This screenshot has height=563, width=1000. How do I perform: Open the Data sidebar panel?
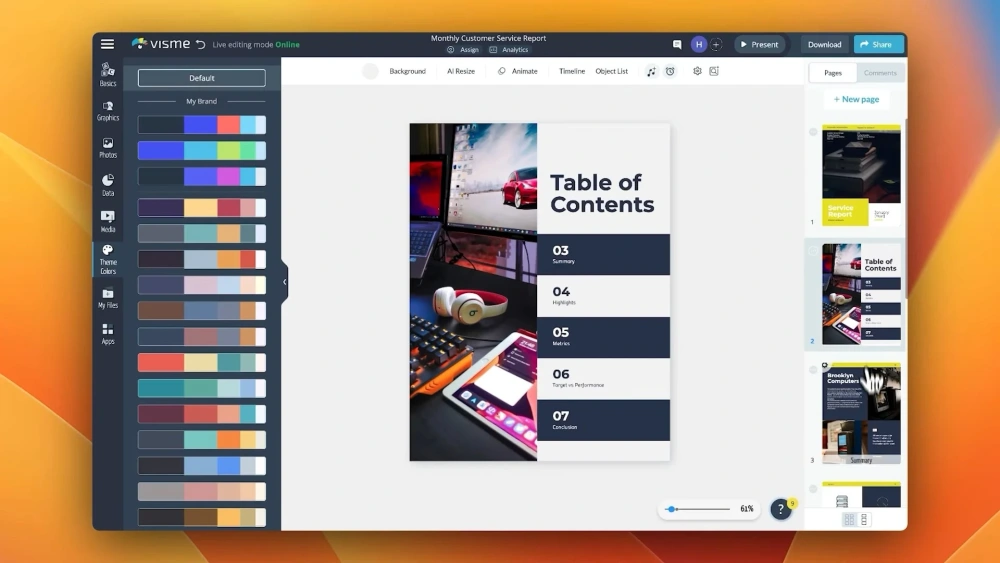pyautogui.click(x=108, y=185)
